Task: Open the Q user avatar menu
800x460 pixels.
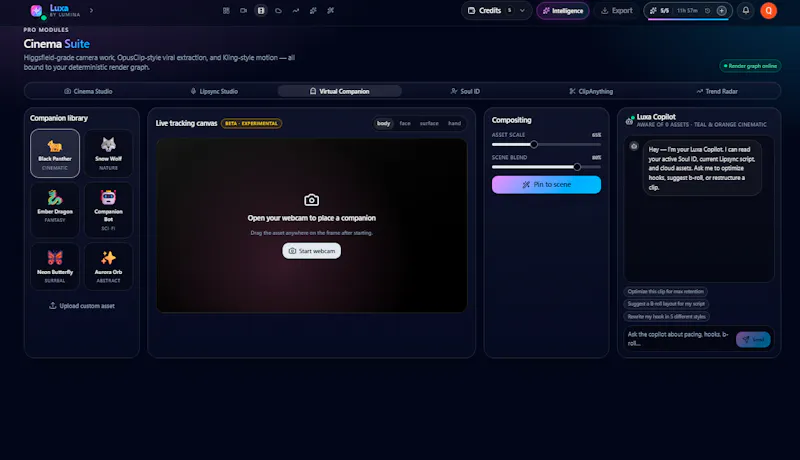Action: [x=768, y=10]
